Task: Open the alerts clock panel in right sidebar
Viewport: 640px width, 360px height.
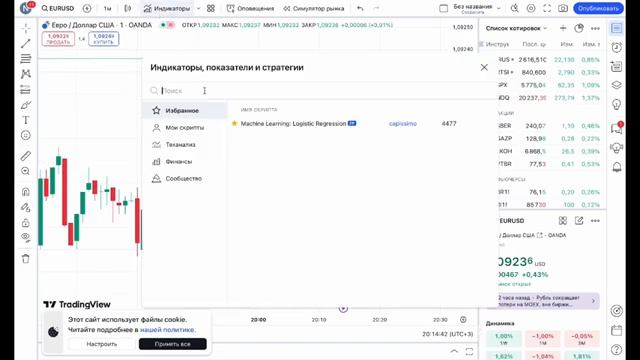Action: click(617, 47)
